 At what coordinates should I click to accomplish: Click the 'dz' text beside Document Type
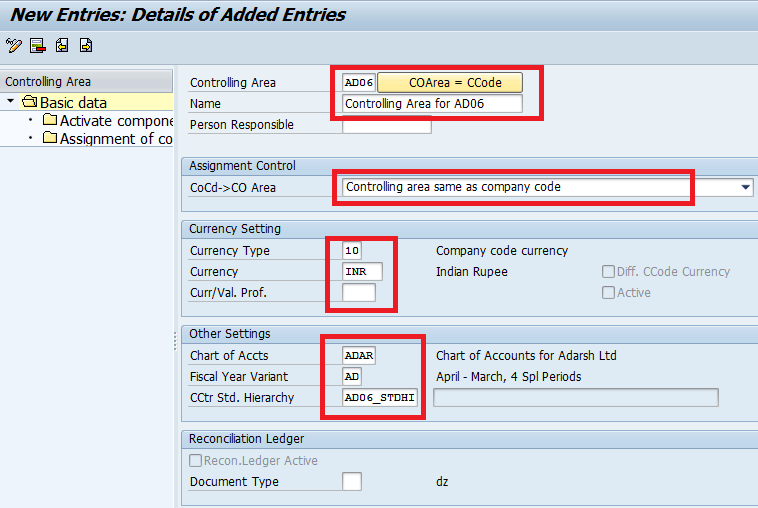[x=442, y=481]
